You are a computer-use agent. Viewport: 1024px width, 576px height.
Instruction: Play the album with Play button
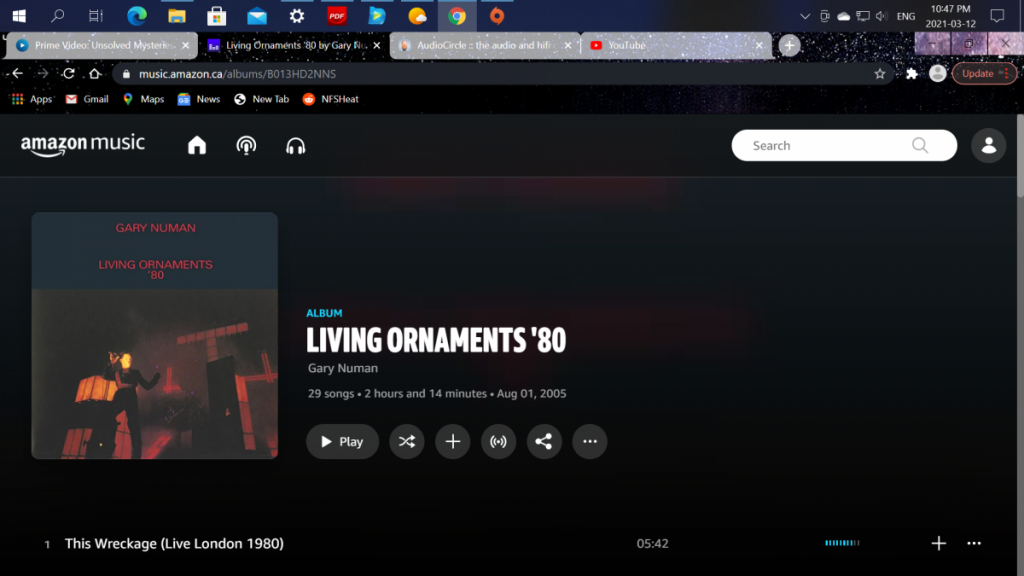[342, 441]
